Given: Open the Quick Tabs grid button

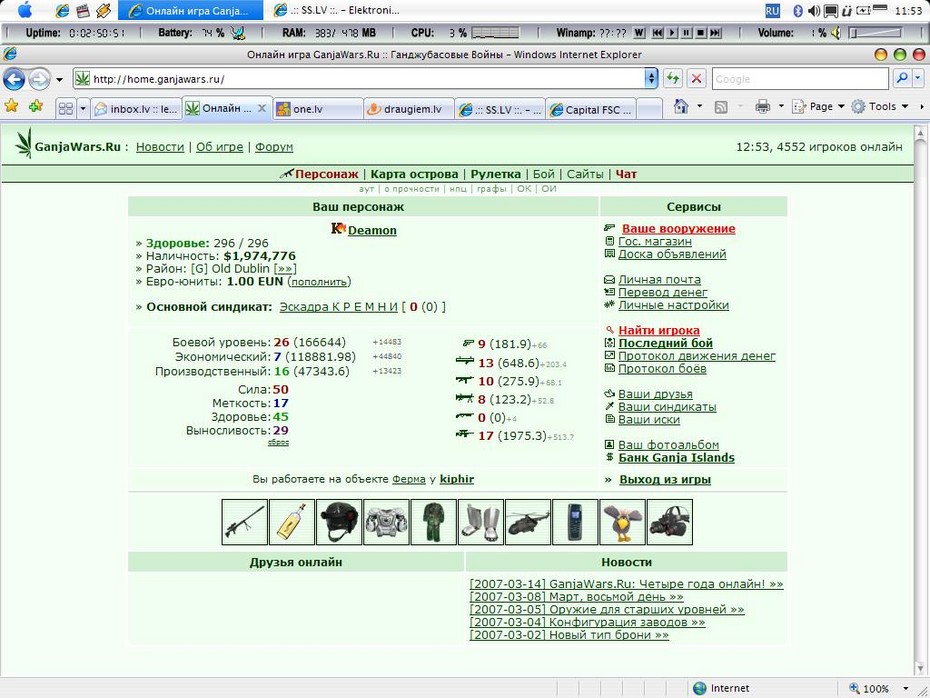Looking at the screenshot, I should tap(66, 109).
